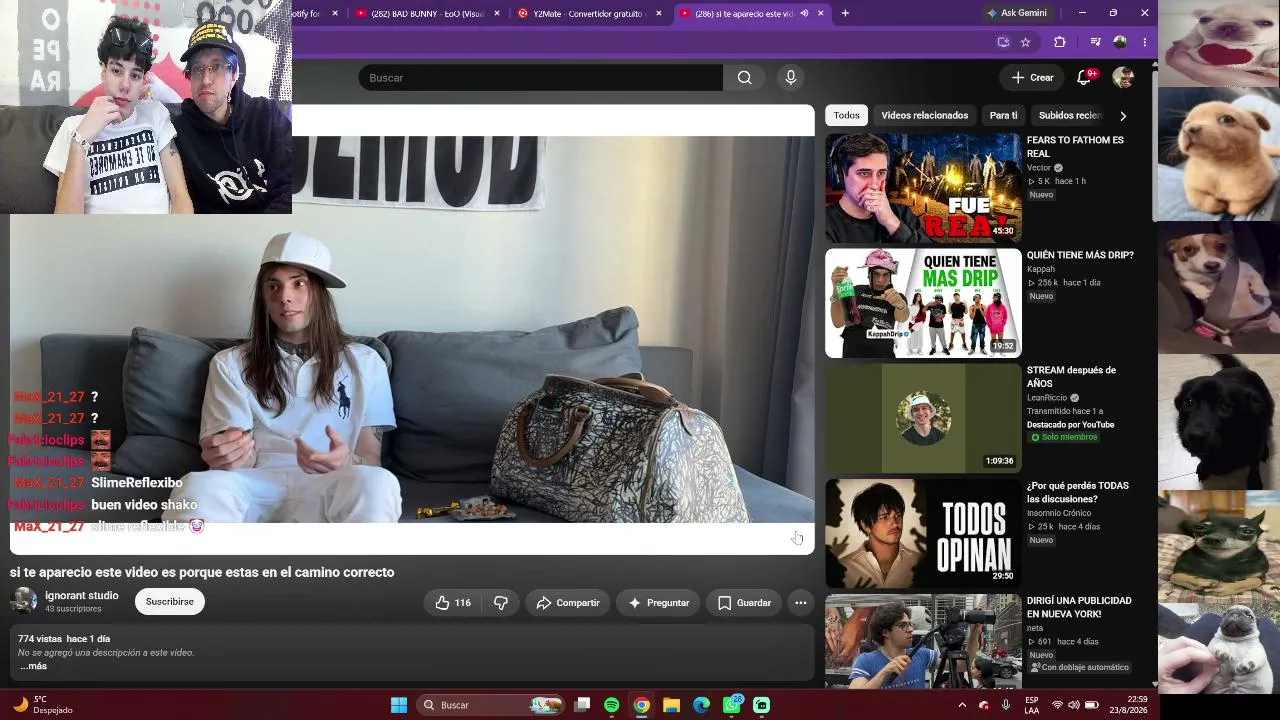The image size is (1280, 720).
Task: Open ignorant studio channel avatar
Action: [x=24, y=601]
